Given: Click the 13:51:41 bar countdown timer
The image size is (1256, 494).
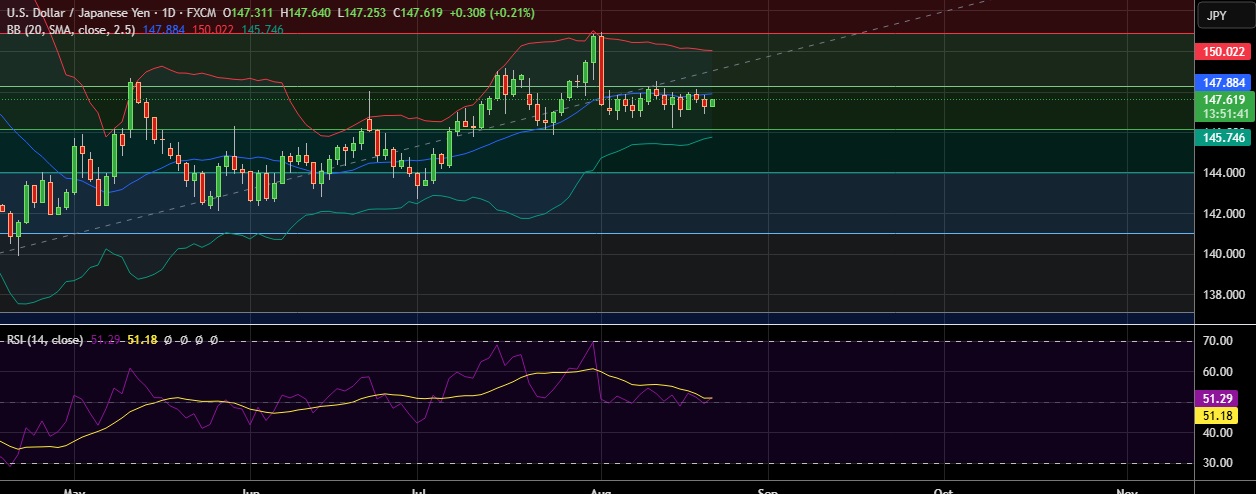Looking at the screenshot, I should tap(1224, 113).
